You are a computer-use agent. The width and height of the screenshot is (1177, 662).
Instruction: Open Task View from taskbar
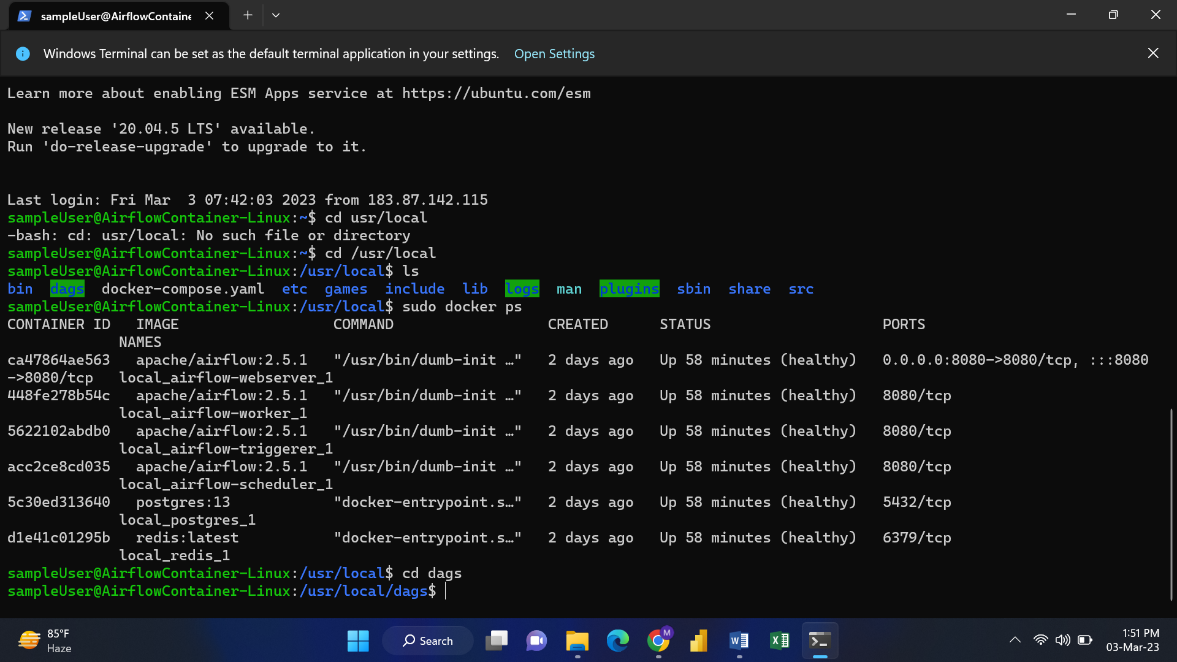pyautogui.click(x=496, y=640)
